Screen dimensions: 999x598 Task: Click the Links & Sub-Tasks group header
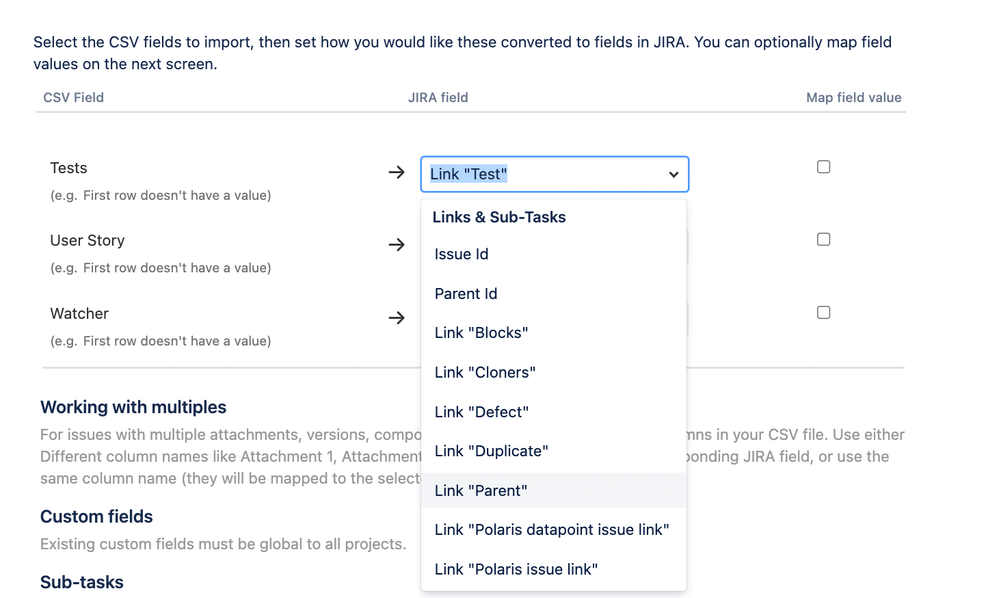pos(499,217)
